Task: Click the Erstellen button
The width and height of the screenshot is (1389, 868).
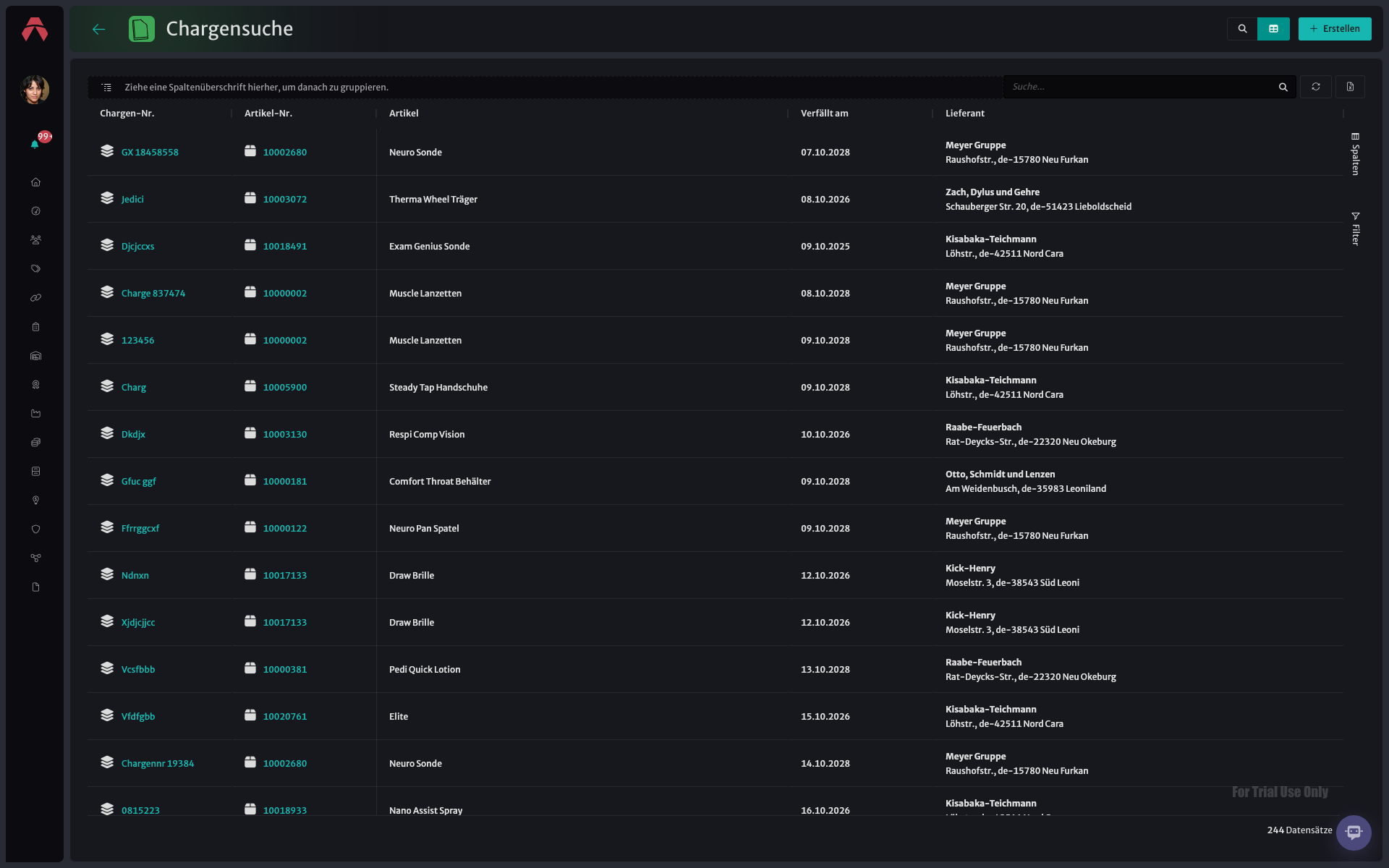Action: 1335,29
